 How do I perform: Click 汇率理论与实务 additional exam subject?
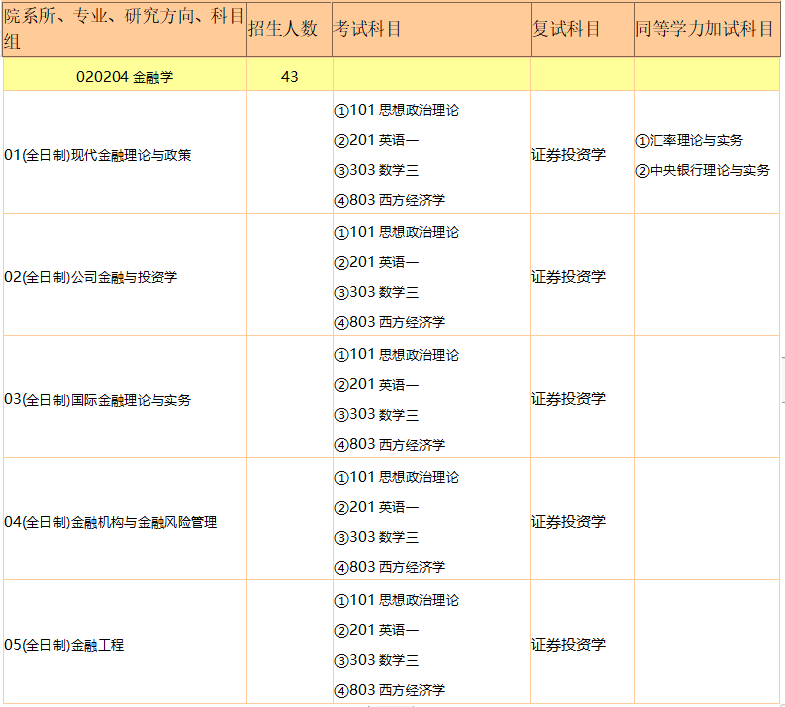tap(689, 141)
